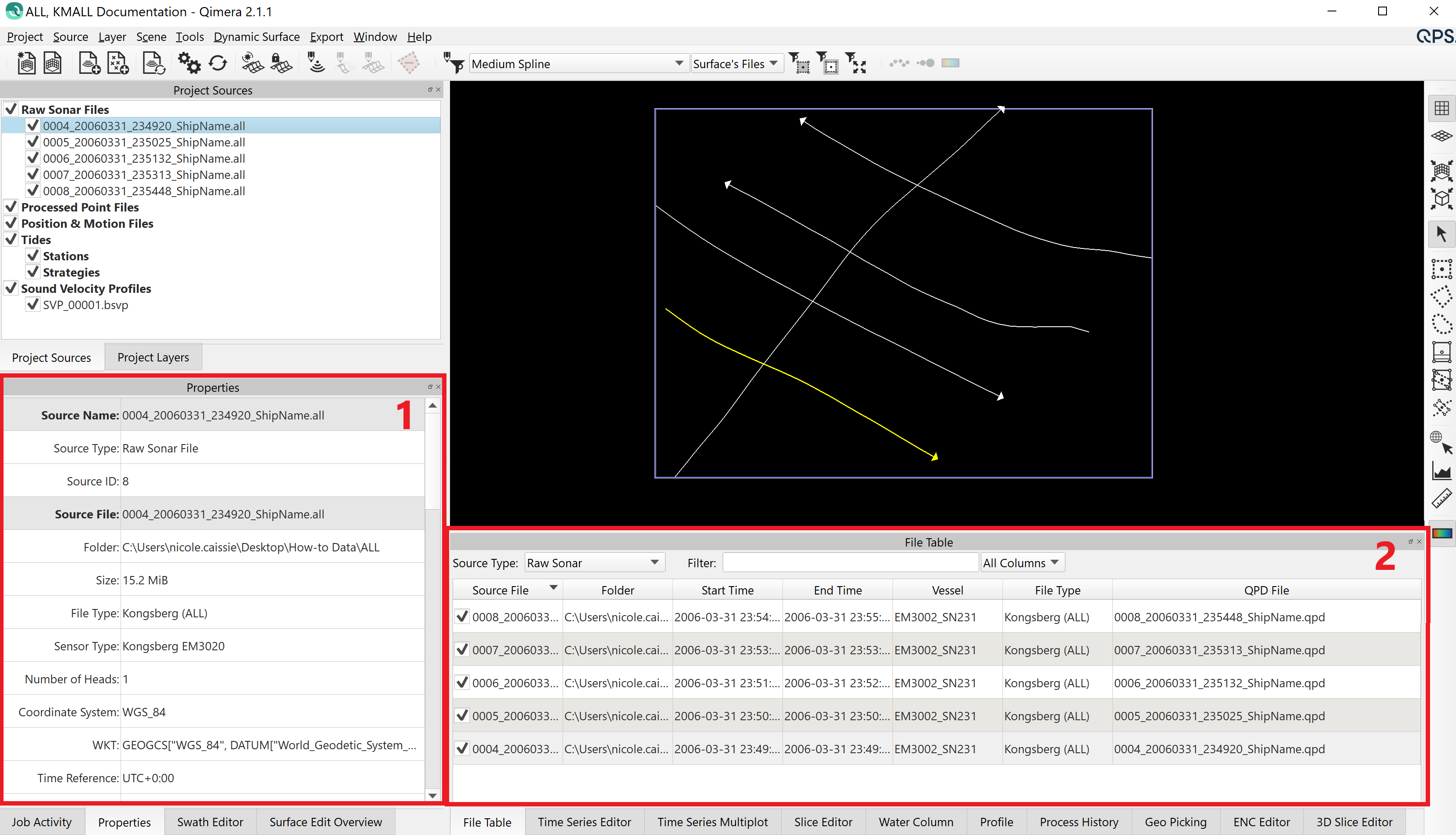This screenshot has width=1456, height=835.
Task: Uncheck 0008 row in File Table
Action: click(x=462, y=616)
